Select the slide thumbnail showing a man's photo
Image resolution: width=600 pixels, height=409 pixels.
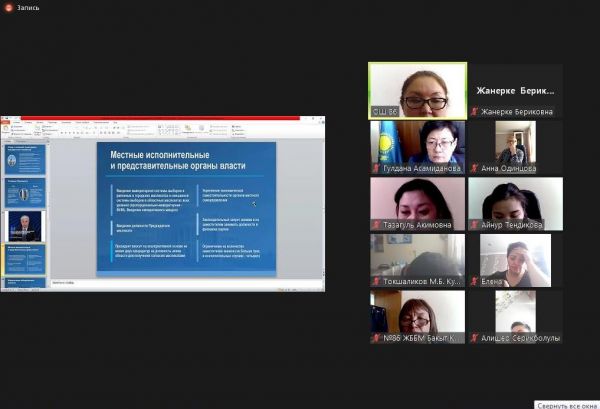pyautogui.click(x=25, y=225)
